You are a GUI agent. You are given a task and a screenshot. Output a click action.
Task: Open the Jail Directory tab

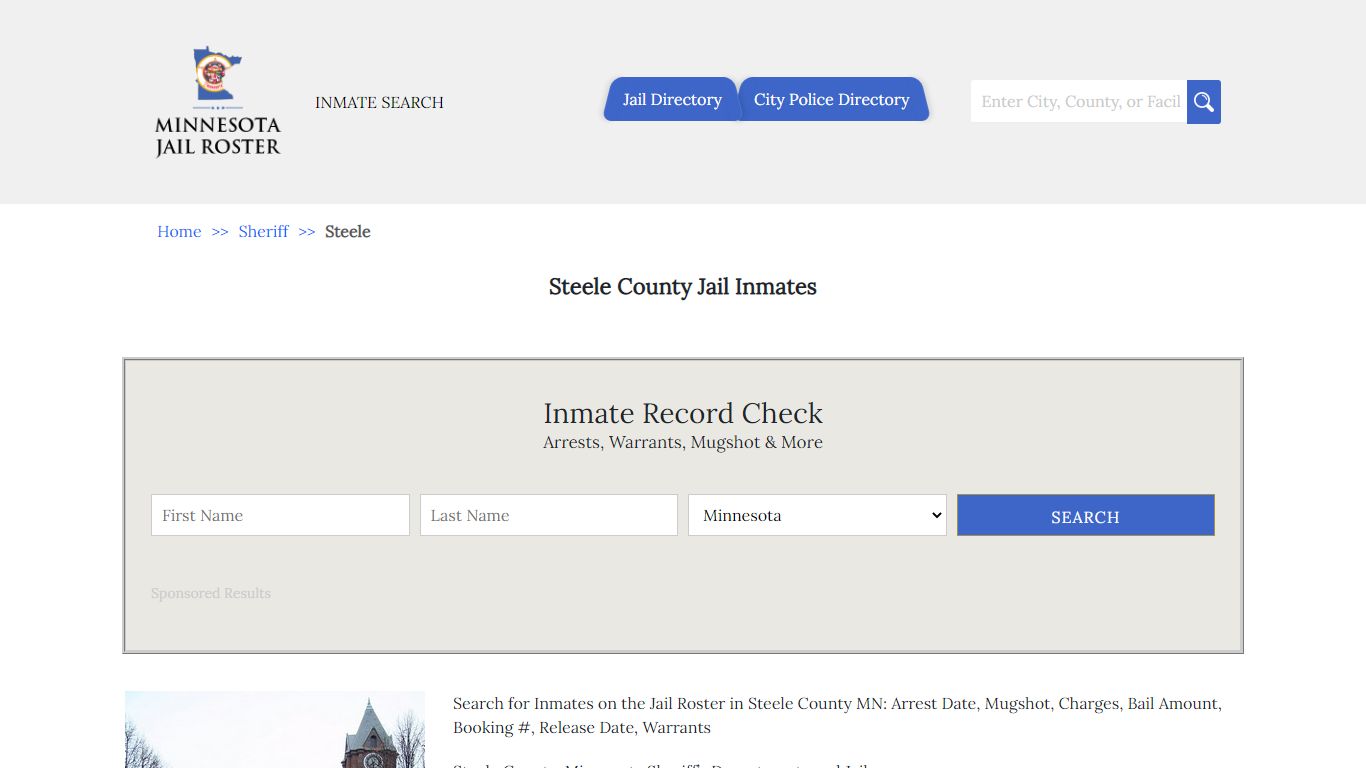tap(672, 99)
